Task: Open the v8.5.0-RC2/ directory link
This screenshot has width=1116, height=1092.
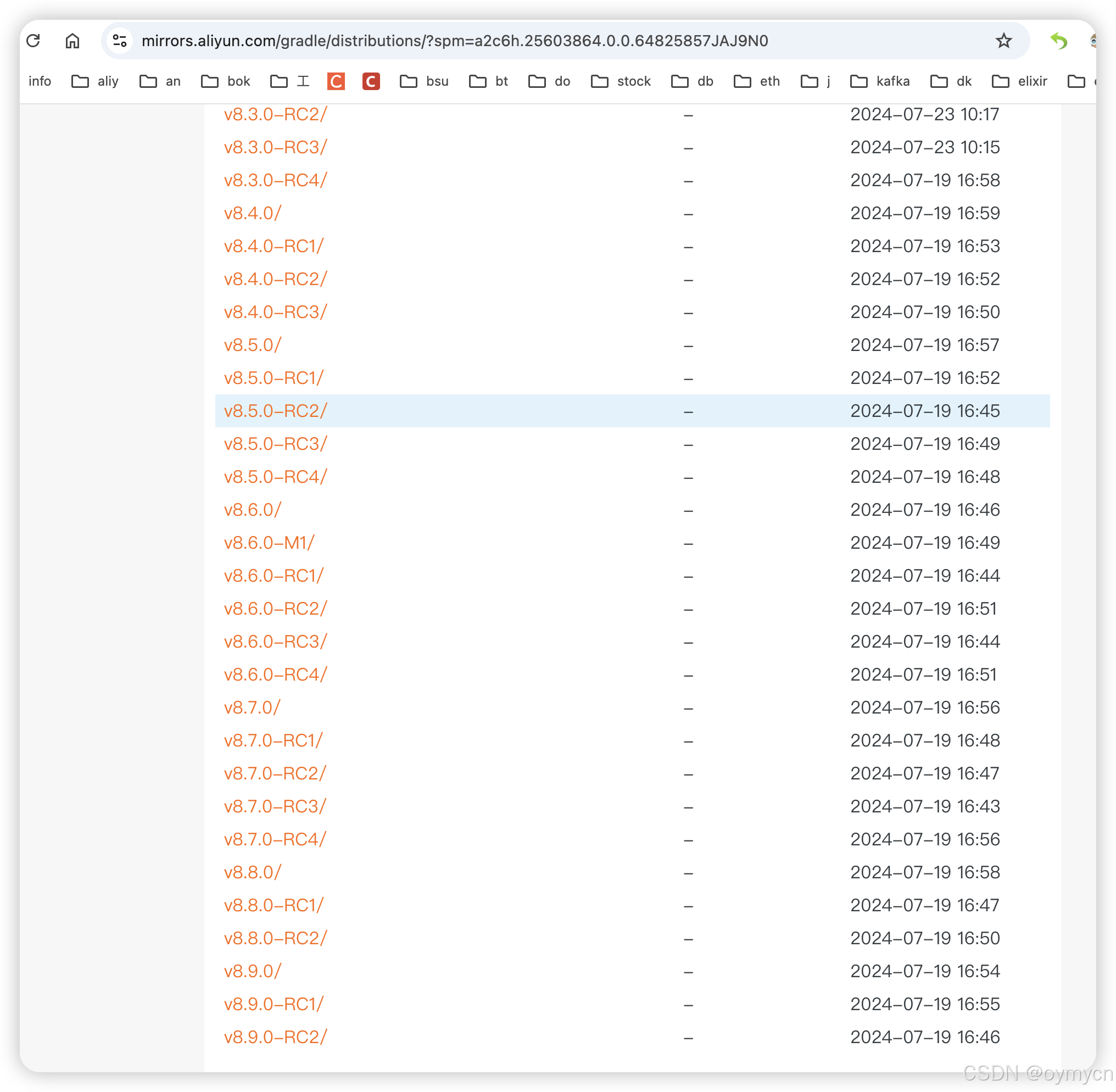Action: (275, 411)
